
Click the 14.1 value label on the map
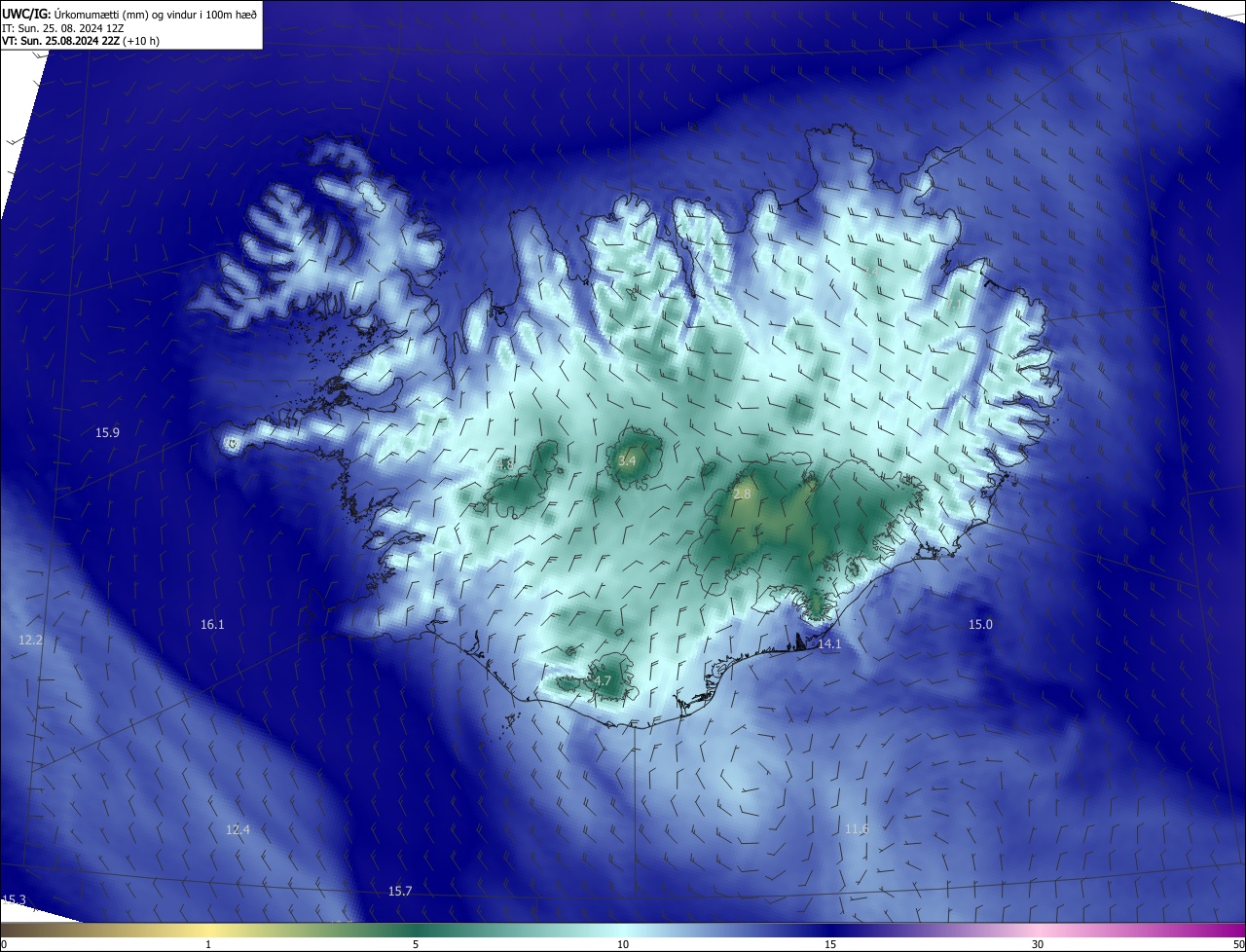click(x=828, y=644)
